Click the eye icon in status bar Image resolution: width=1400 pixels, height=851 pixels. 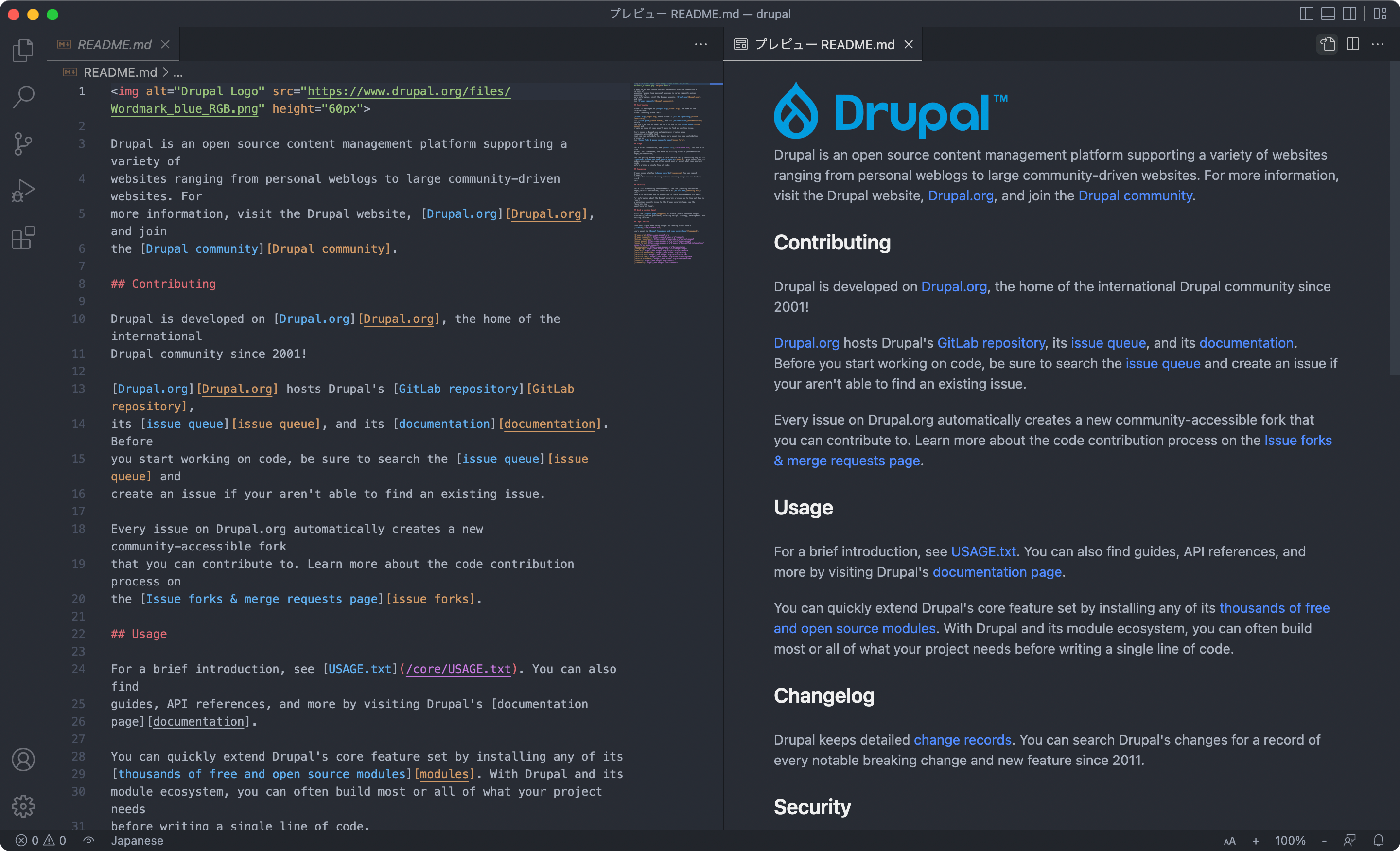(88, 840)
